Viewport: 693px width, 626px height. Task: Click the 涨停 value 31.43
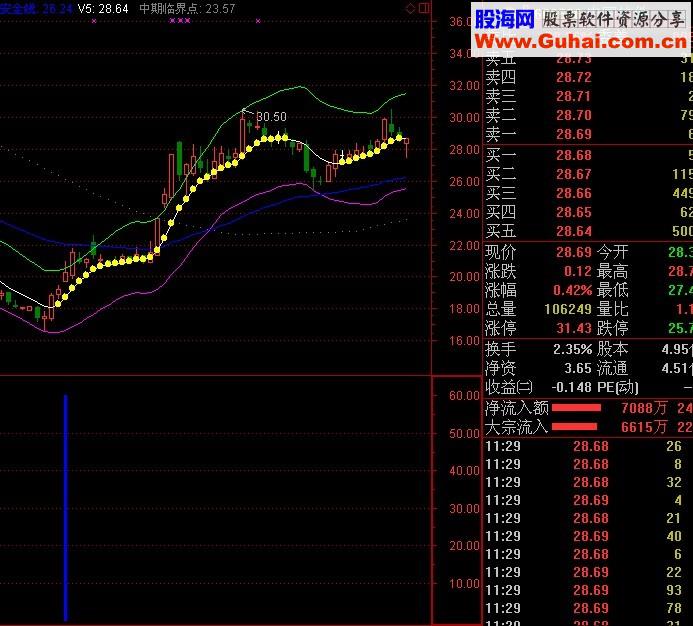tap(574, 328)
